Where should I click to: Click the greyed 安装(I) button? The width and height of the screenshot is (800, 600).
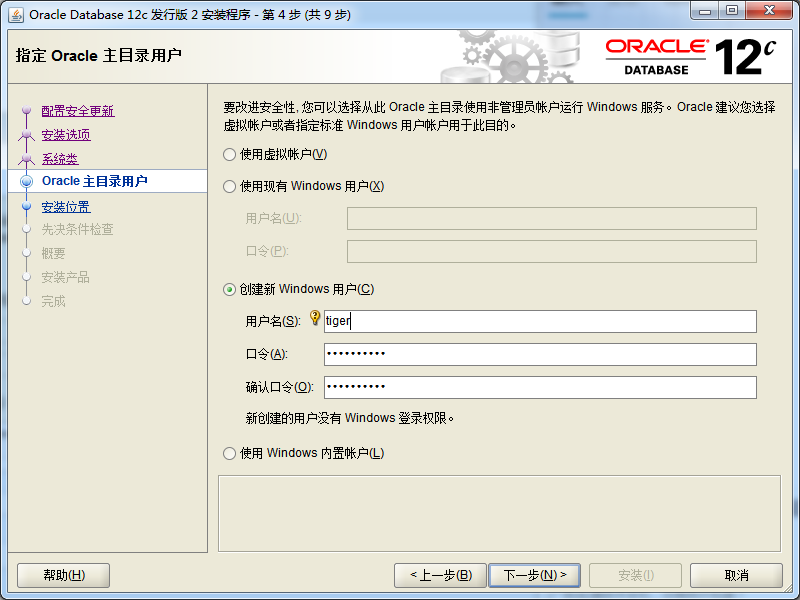pyautogui.click(x=636, y=576)
